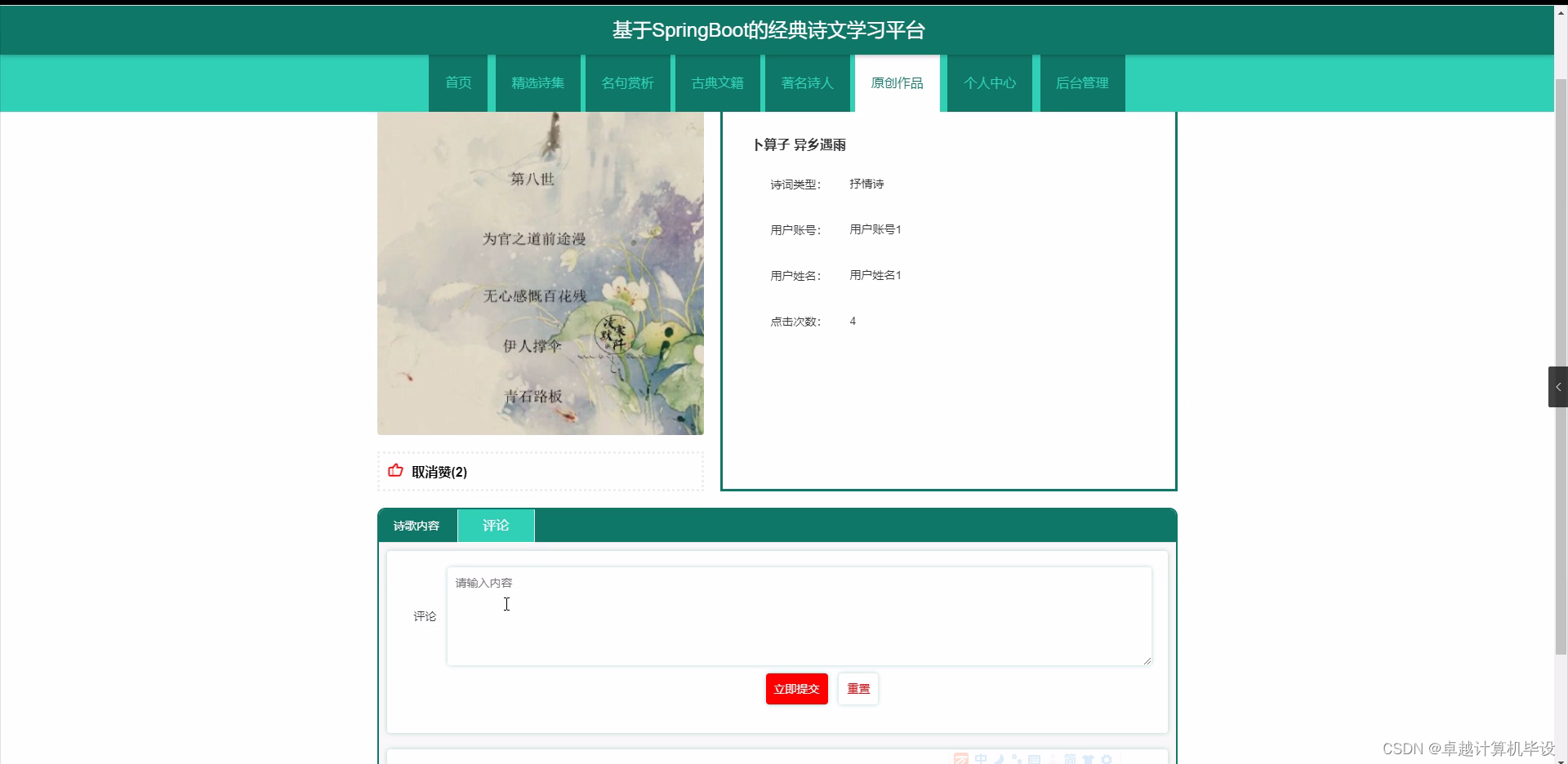Open the 评论 comment tab

[495, 525]
